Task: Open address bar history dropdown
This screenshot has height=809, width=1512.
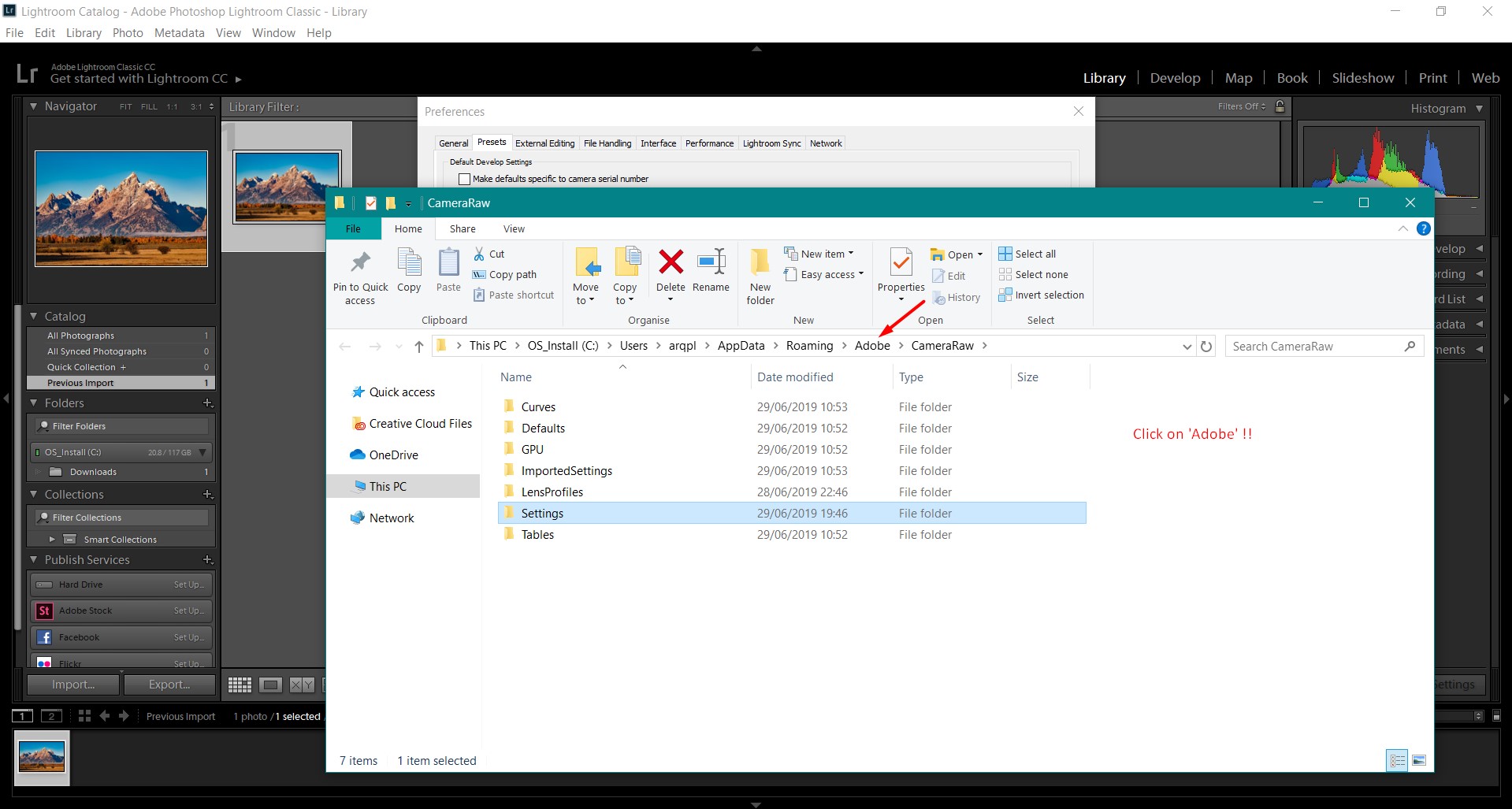Action: [x=1187, y=347]
